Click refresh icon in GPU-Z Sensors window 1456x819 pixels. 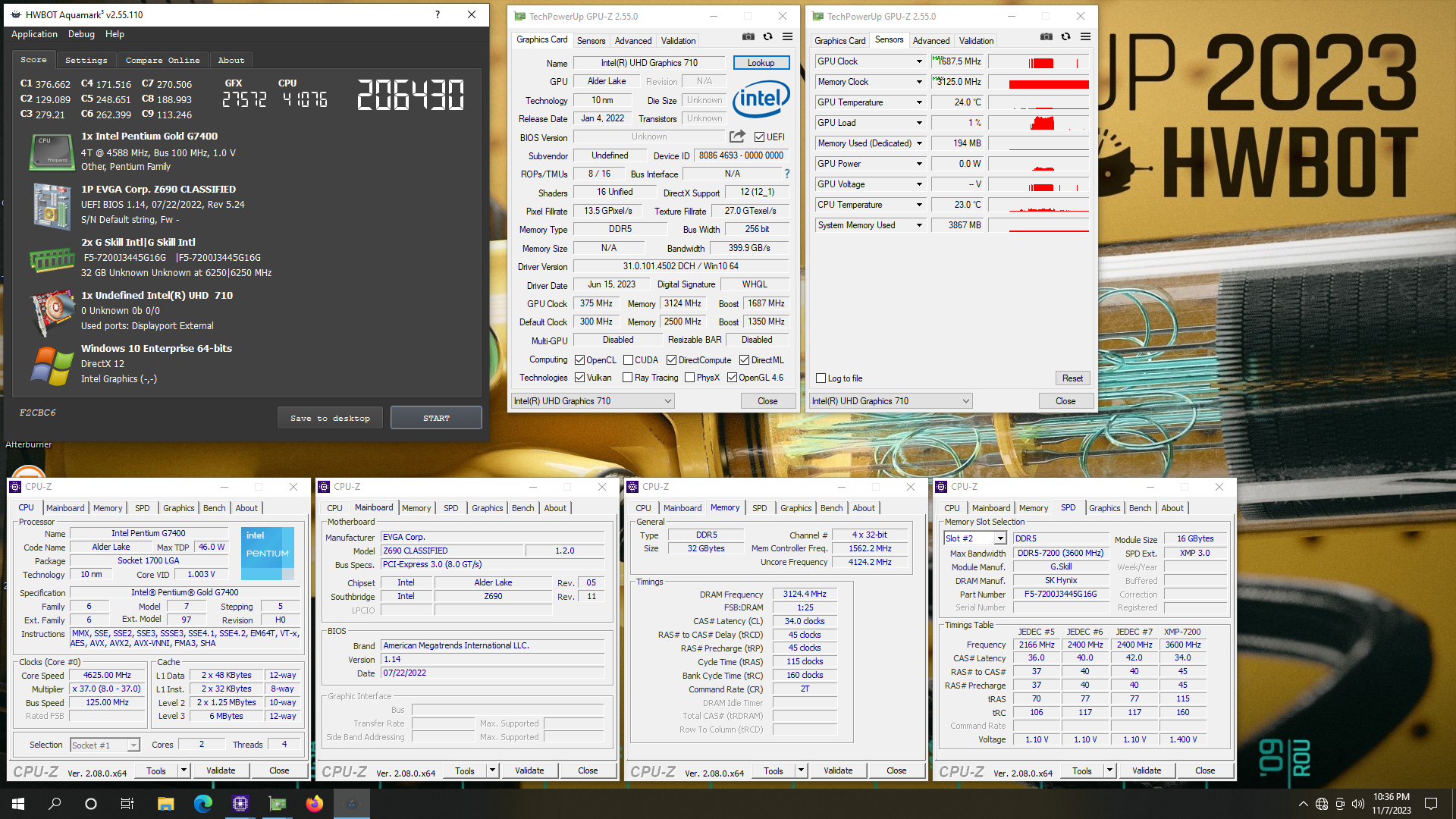point(1065,36)
